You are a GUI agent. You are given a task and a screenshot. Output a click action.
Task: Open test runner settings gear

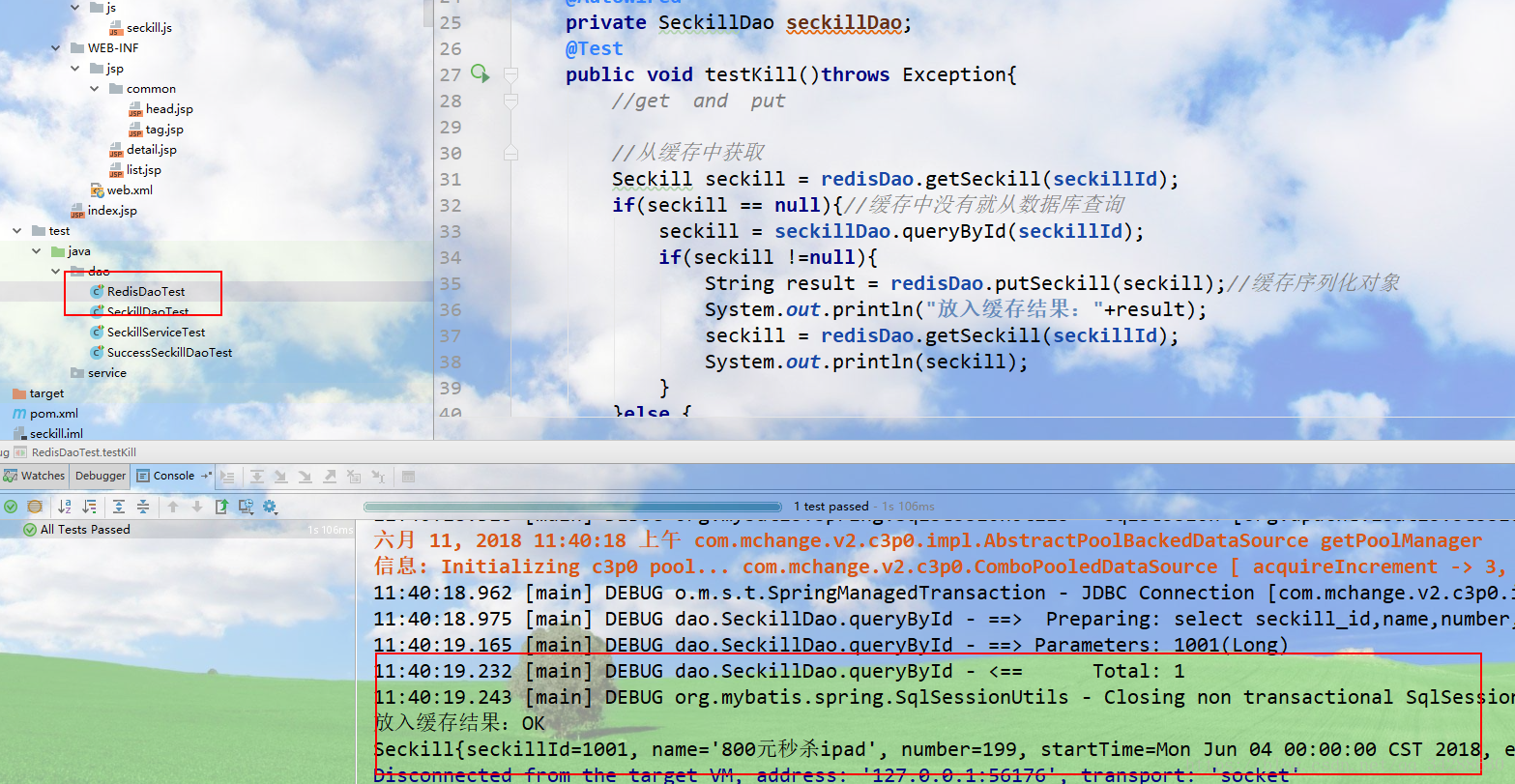tap(270, 506)
